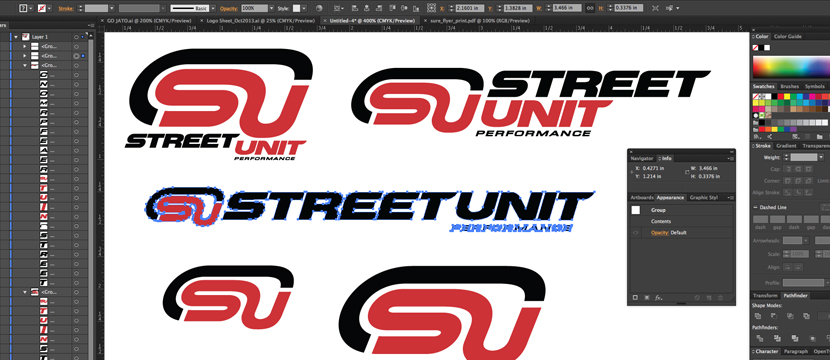The height and width of the screenshot is (360, 830).
Task: Select Contents row in Appearance panel
Action: click(x=681, y=222)
